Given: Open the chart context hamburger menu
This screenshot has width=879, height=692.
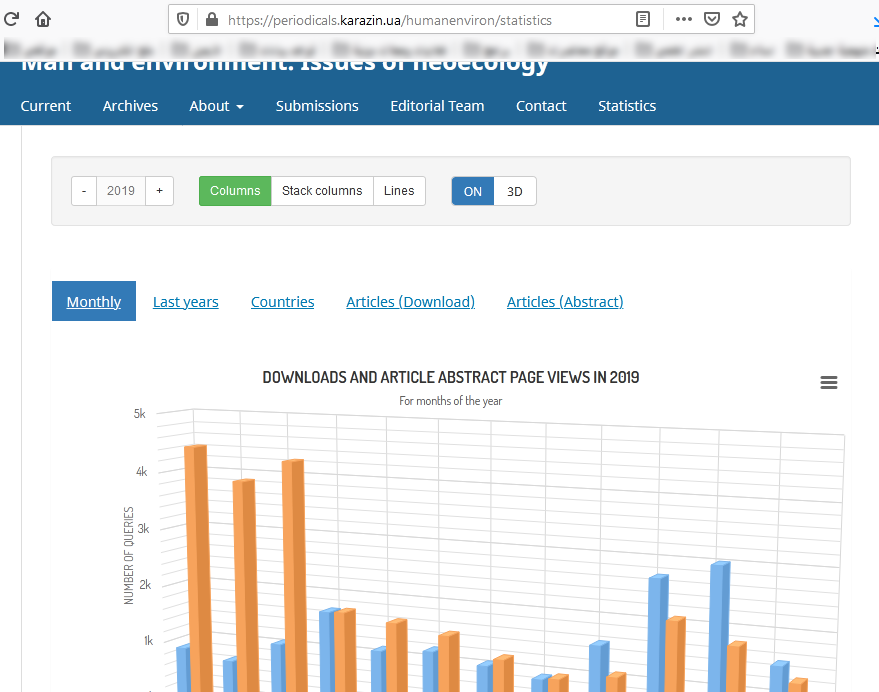Looking at the screenshot, I should pyautogui.click(x=829, y=382).
